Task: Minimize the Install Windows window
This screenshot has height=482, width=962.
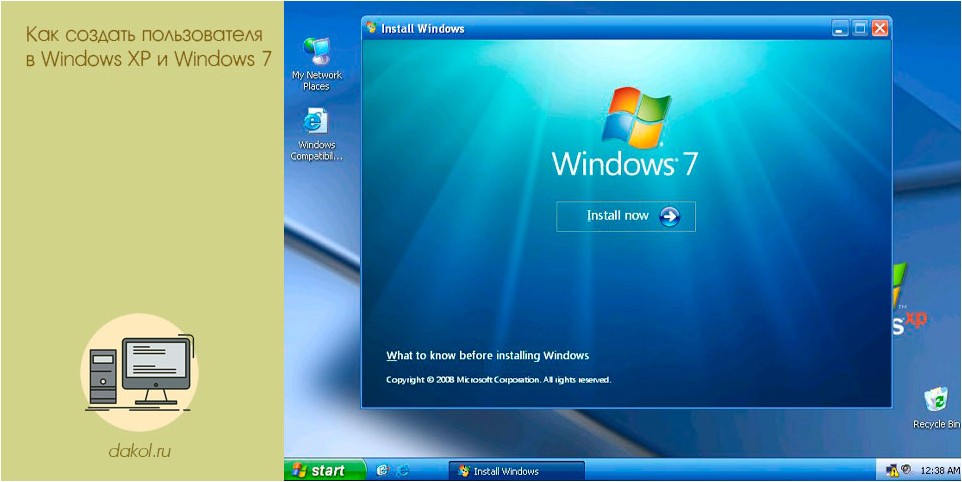Action: [840, 28]
